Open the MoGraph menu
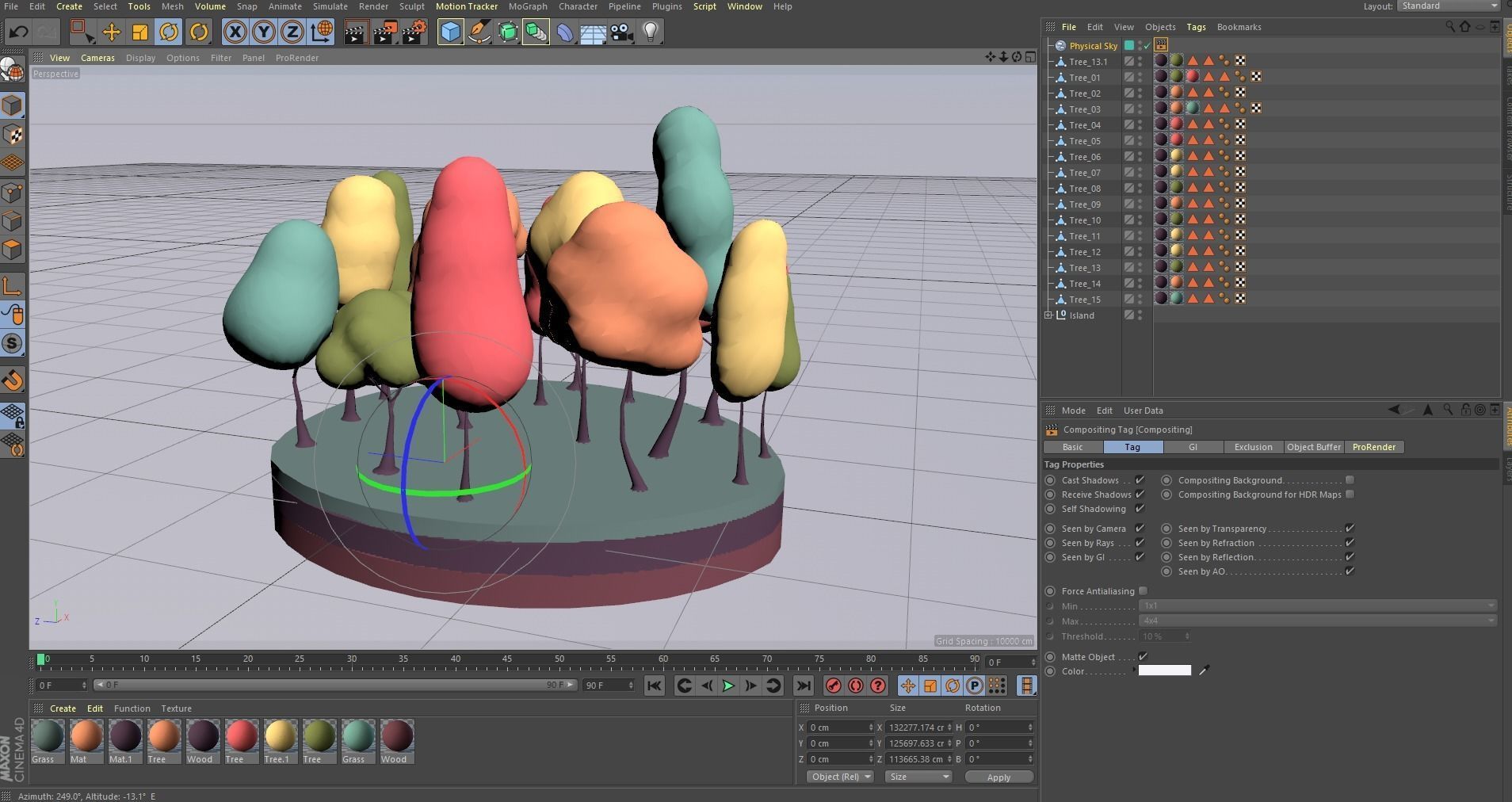 [527, 6]
